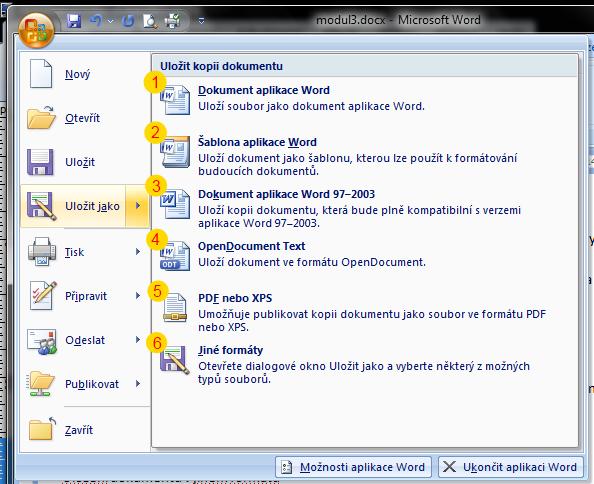Click the Dokument aplikace Word file icon
This screenshot has height=484, width=594.
tap(175, 99)
